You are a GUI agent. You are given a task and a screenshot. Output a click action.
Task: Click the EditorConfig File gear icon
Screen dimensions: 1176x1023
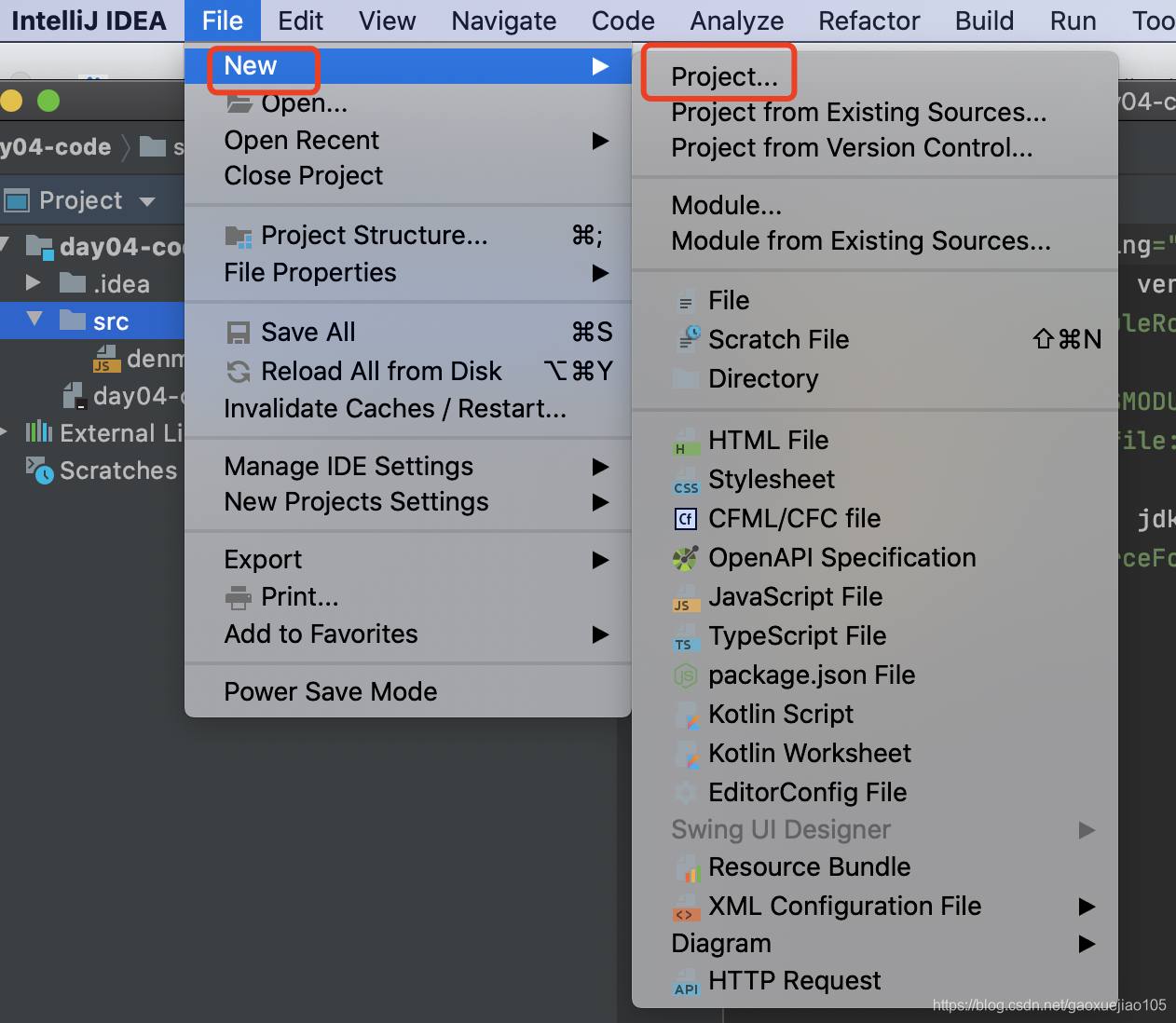pos(685,793)
